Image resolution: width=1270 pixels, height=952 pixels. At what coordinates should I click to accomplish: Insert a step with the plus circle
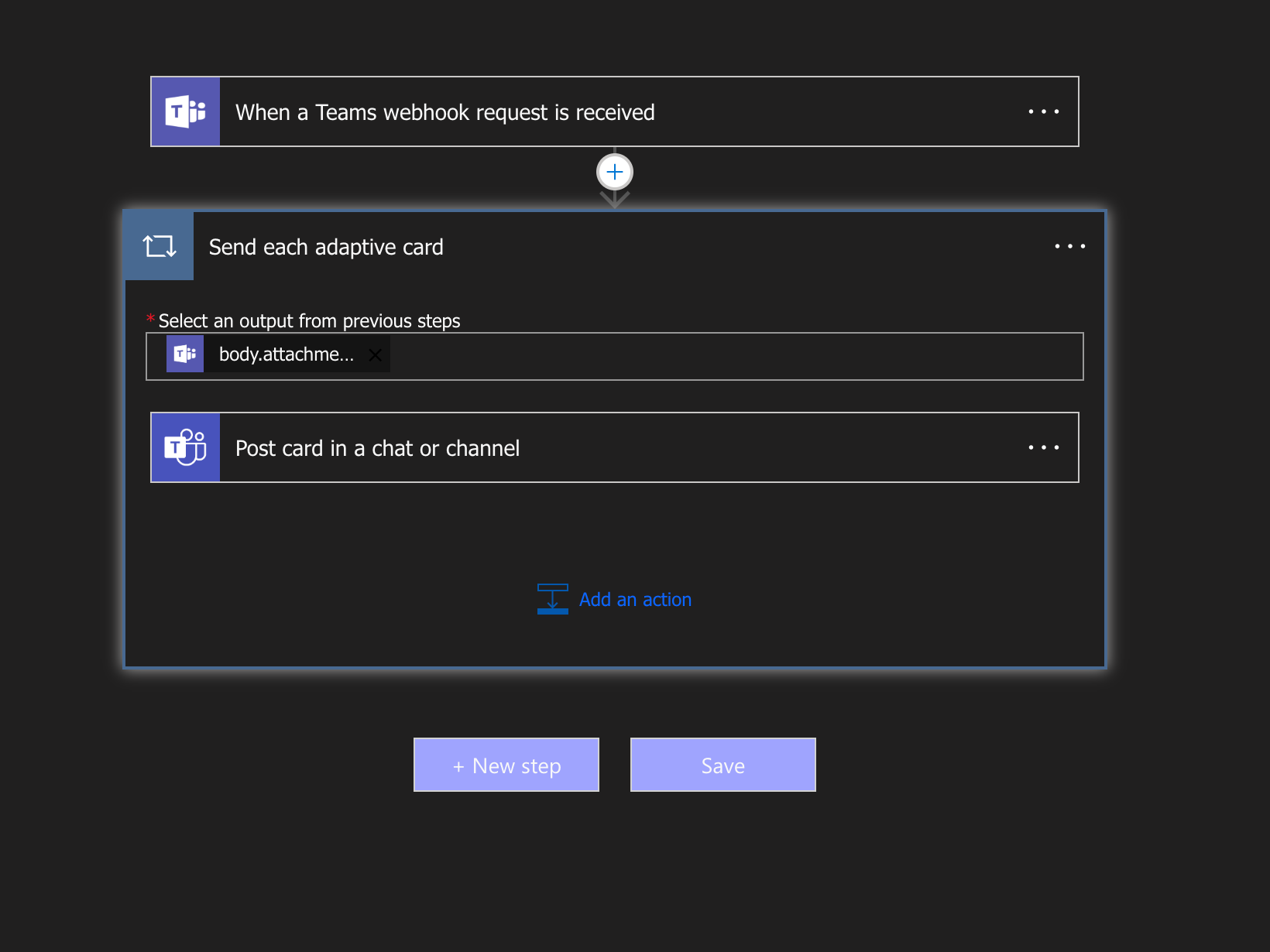[615, 172]
